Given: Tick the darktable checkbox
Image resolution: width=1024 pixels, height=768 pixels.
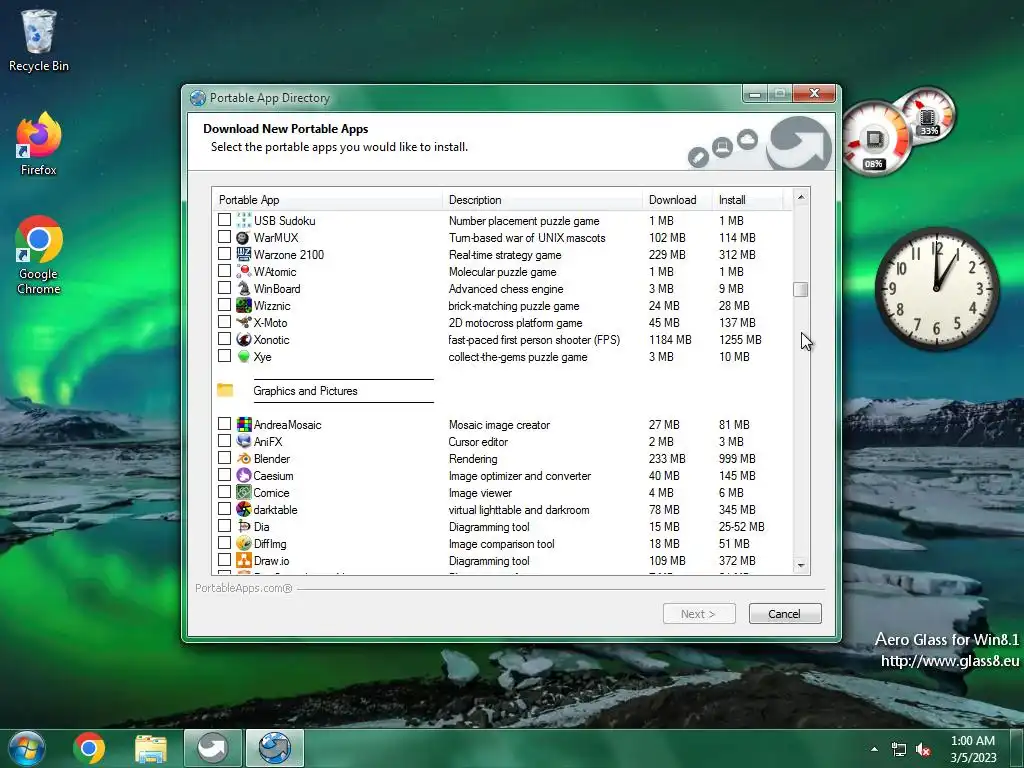Looking at the screenshot, I should tap(224, 509).
